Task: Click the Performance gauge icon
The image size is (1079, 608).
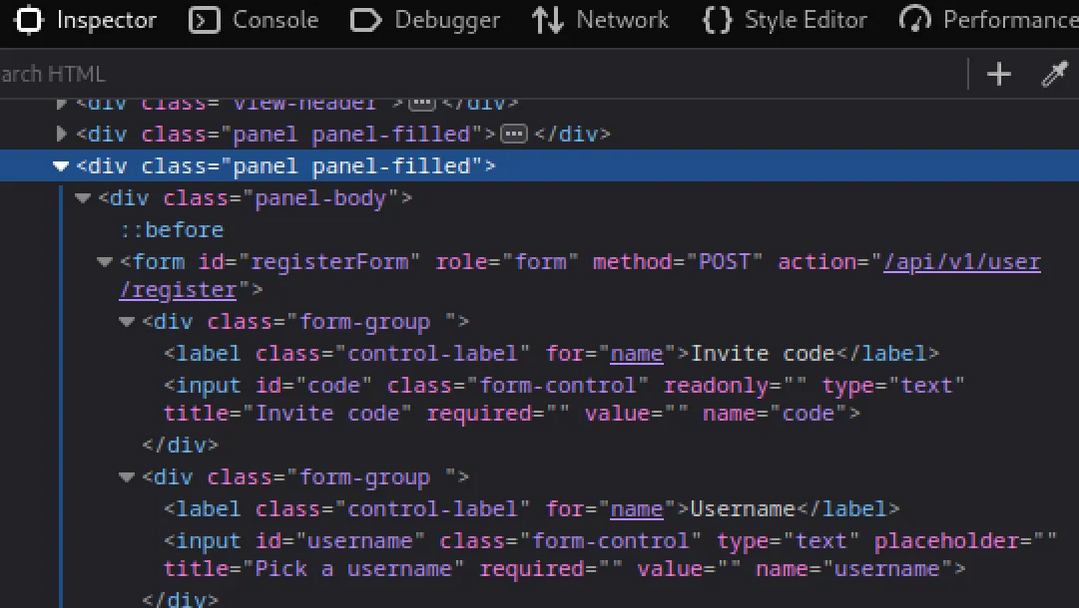Action: pos(915,20)
